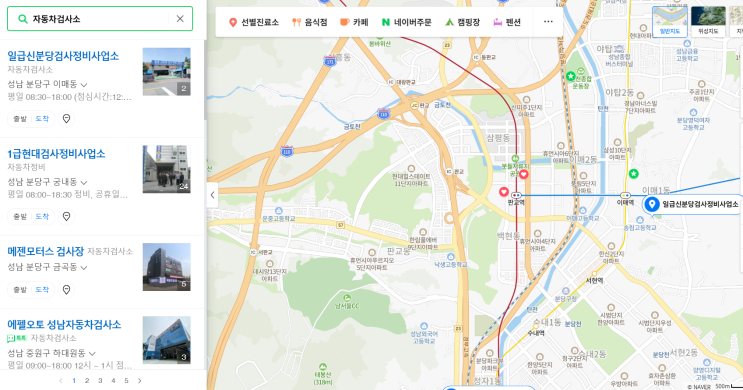Set 1급현대검사정비사업소 as 출발
This screenshot has width=743, height=390.
click(20, 217)
